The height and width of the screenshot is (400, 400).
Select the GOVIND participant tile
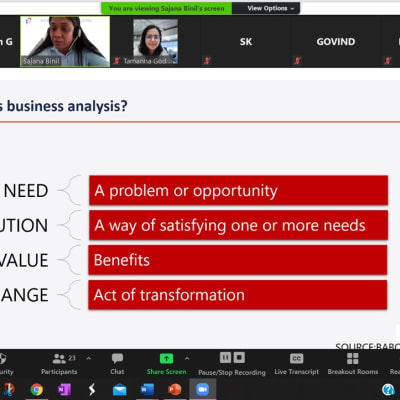(336, 42)
